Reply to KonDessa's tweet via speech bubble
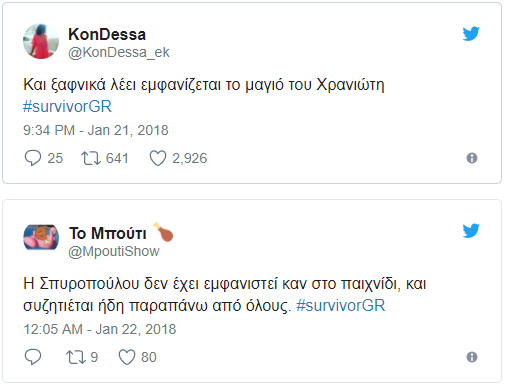The height and width of the screenshot is (387, 505). pos(33,158)
